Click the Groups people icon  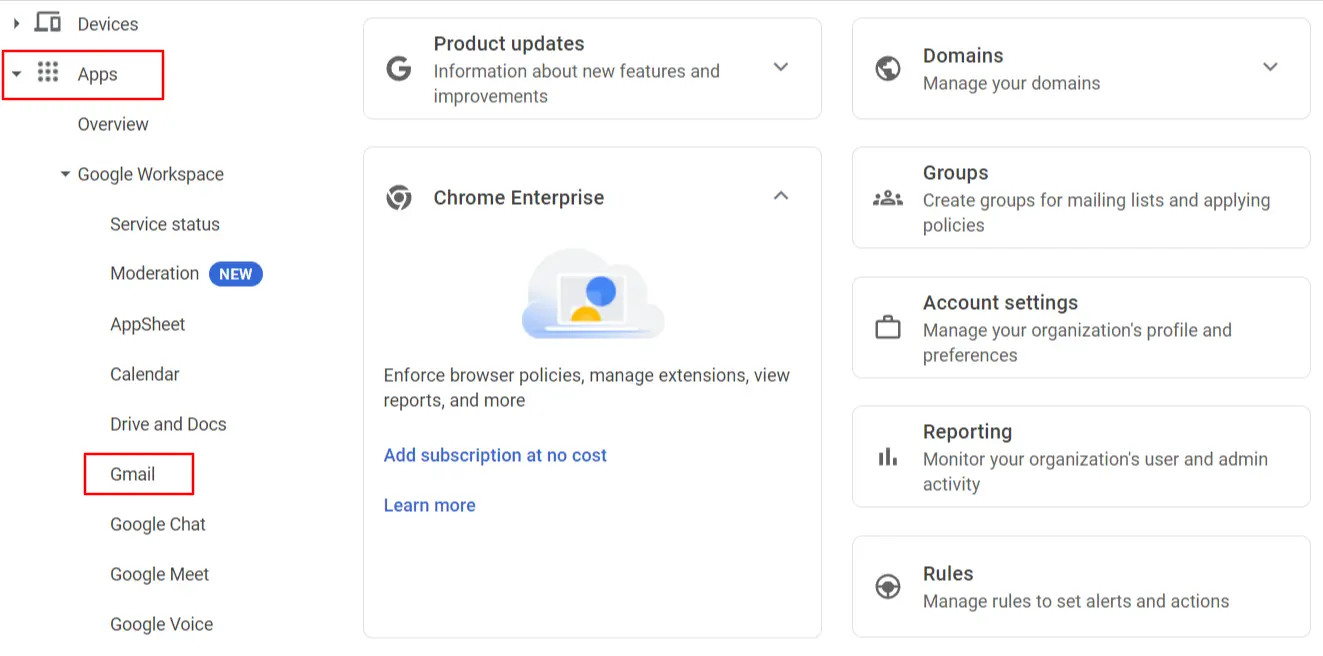coord(888,198)
